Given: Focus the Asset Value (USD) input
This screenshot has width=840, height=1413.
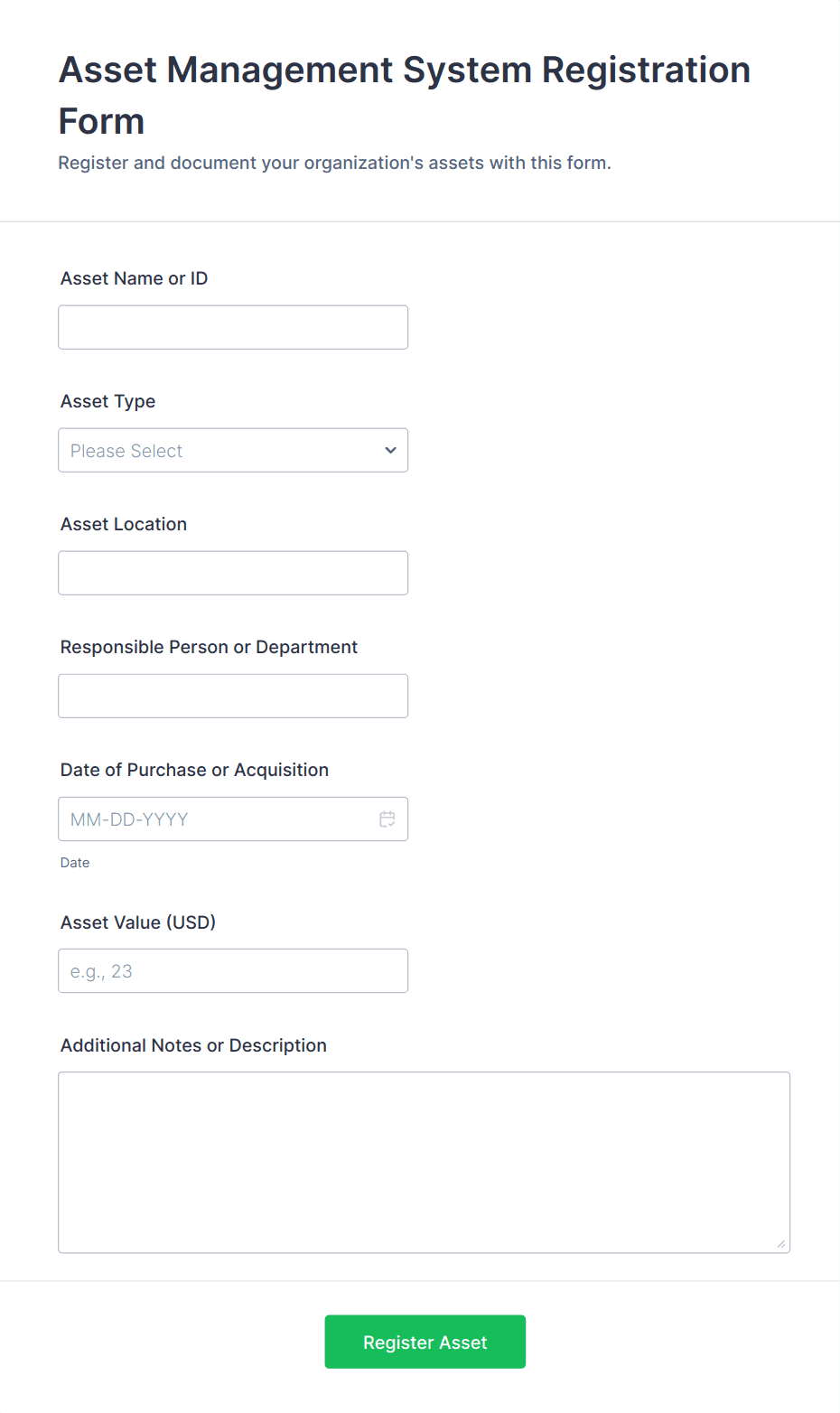Looking at the screenshot, I should [233, 971].
